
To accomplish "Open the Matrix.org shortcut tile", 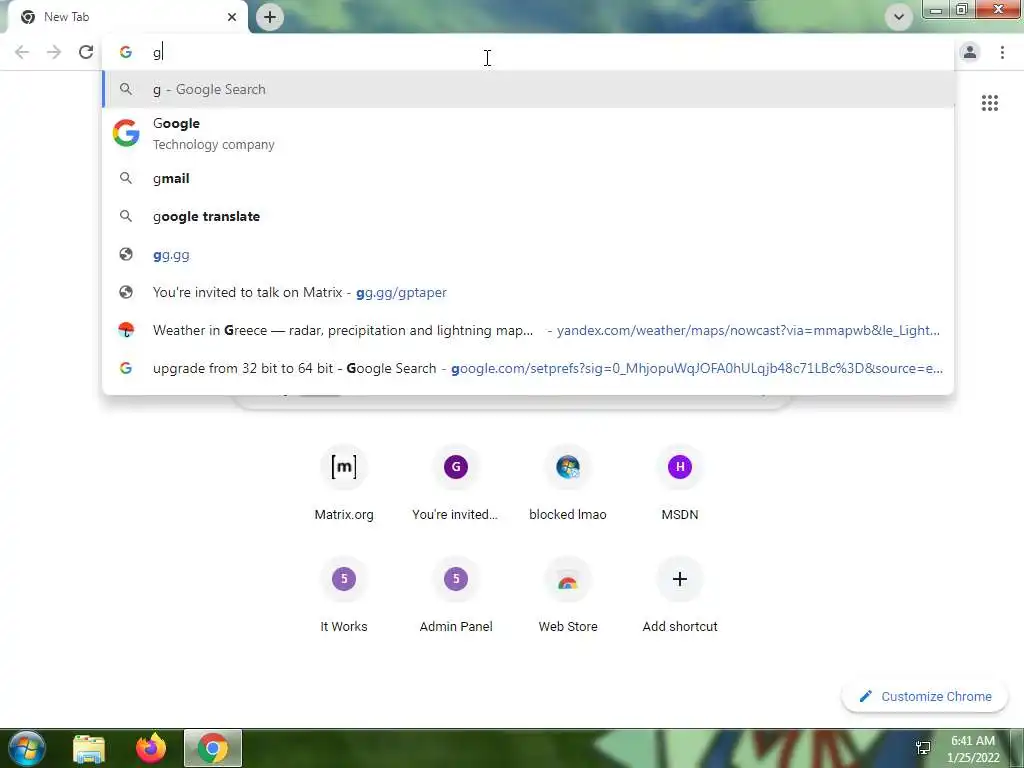I will [344, 483].
